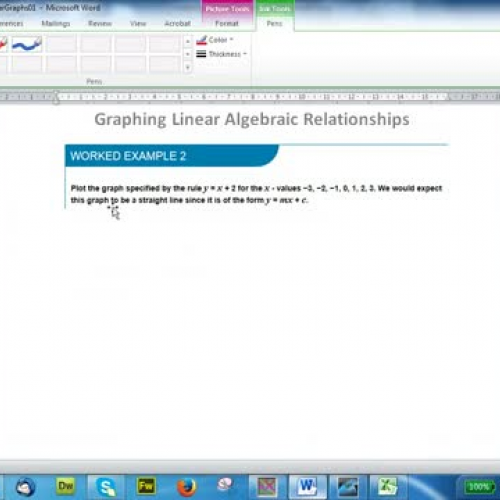Open the Format tab under Picture Tools

[227, 23]
